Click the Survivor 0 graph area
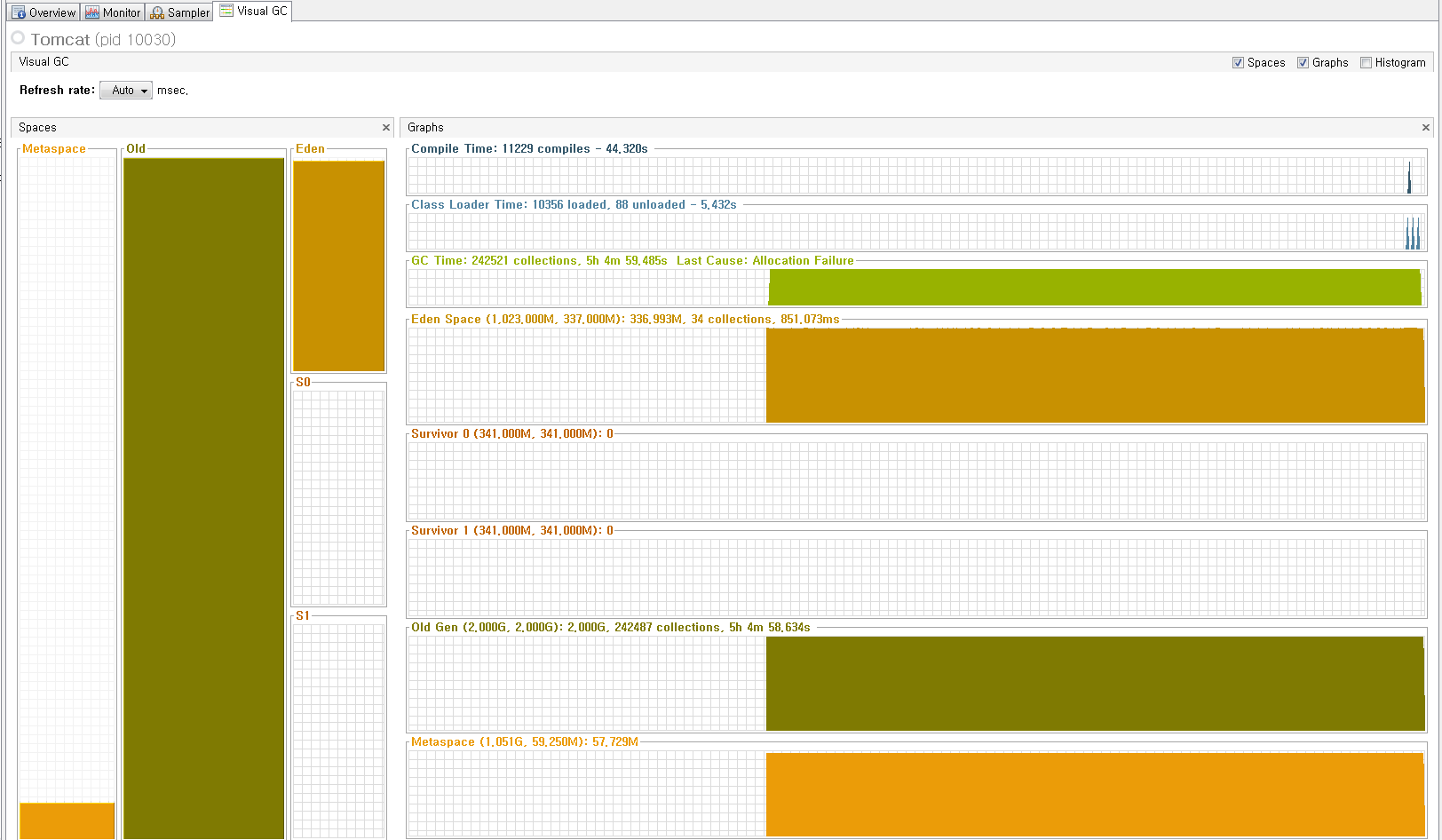The image size is (1442, 840). [x=916, y=481]
